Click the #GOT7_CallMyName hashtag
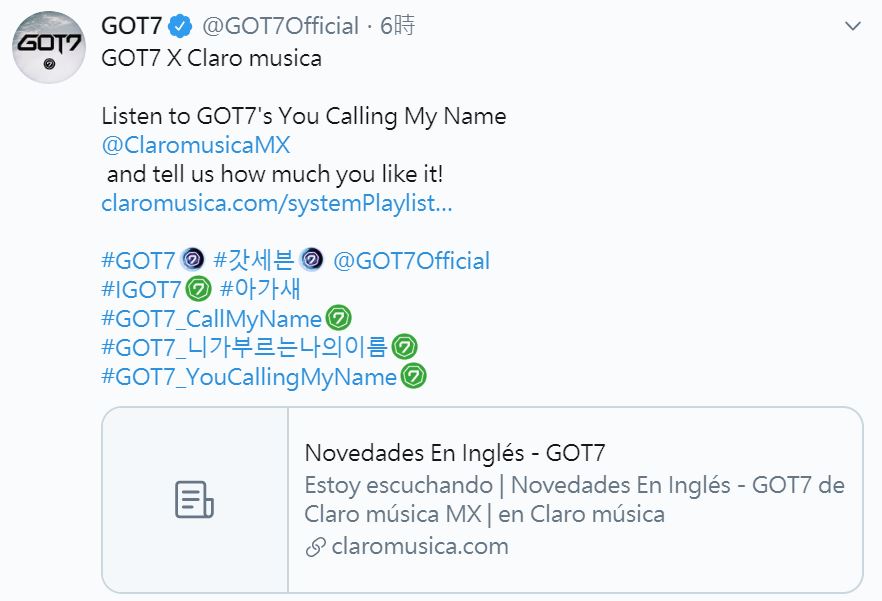The image size is (882, 601). pyautogui.click(x=212, y=319)
